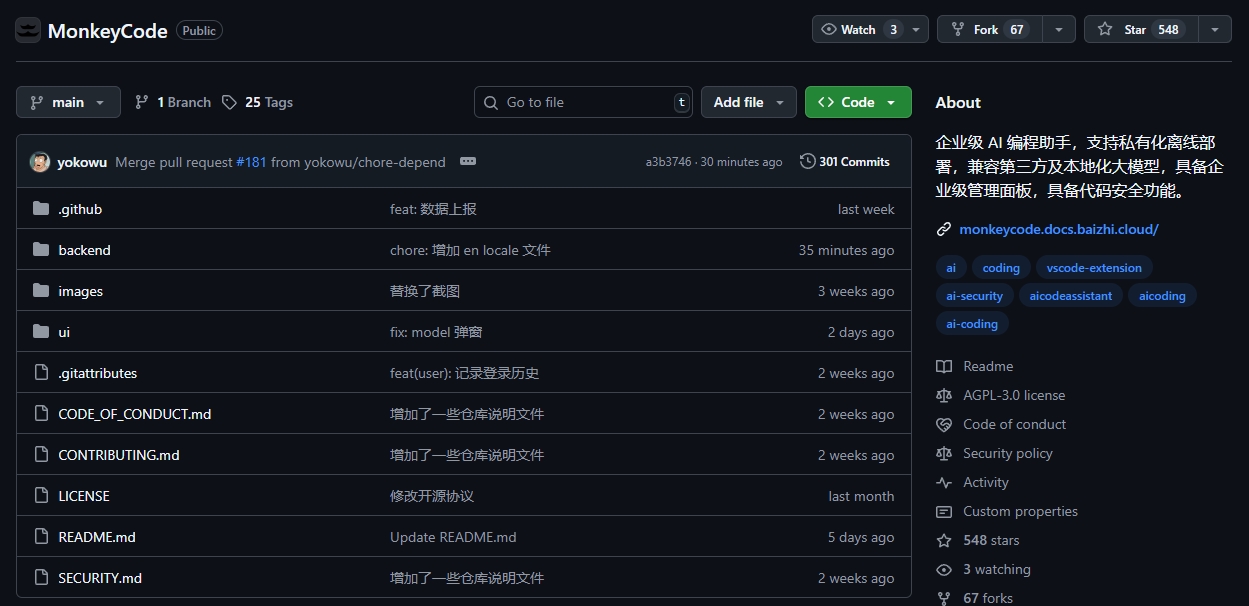Click the LICENSE file icon
The width and height of the screenshot is (1249, 606).
[x=41, y=495]
